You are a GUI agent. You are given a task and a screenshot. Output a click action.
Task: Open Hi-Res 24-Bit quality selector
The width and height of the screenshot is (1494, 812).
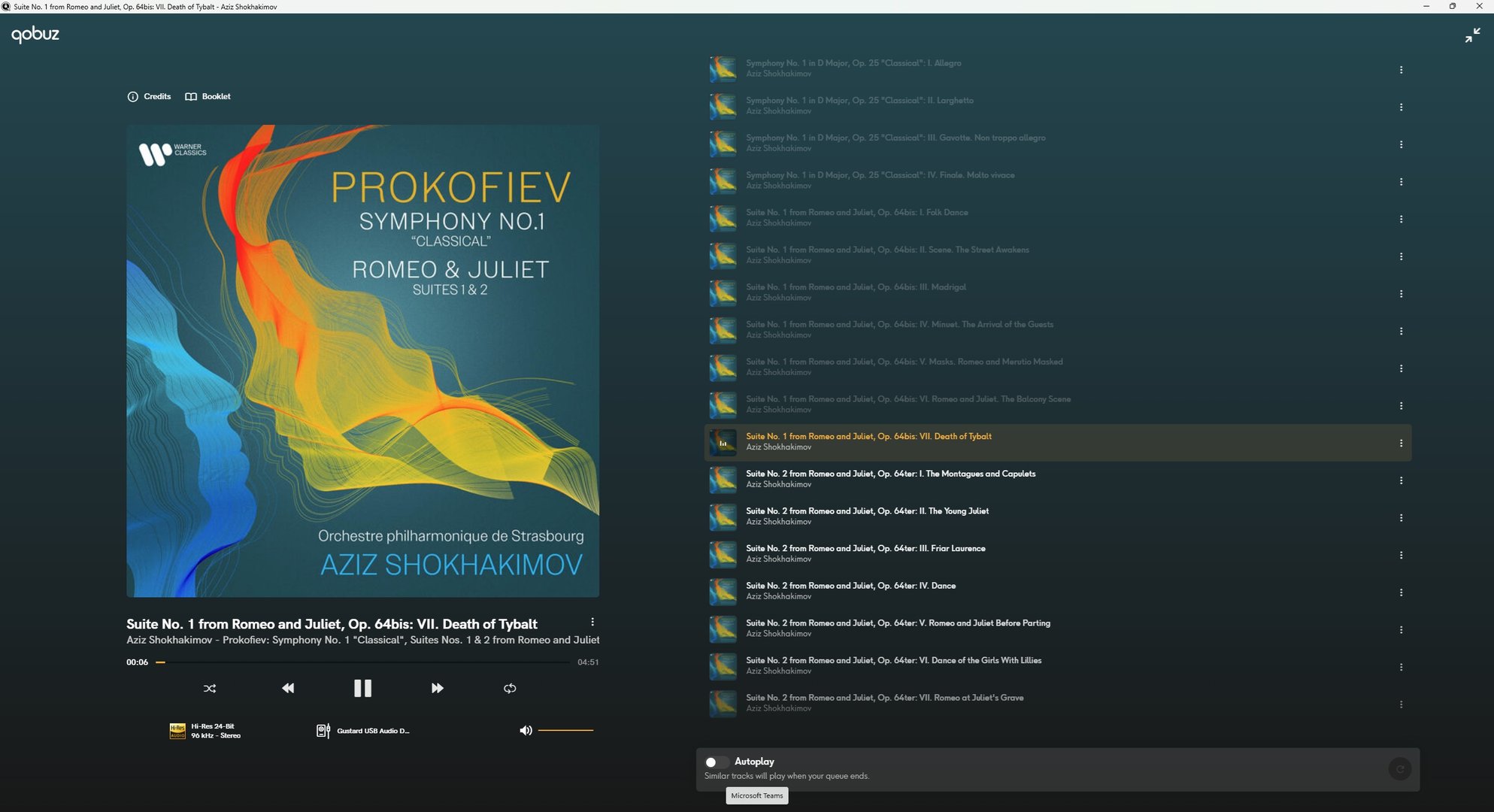tap(205, 731)
